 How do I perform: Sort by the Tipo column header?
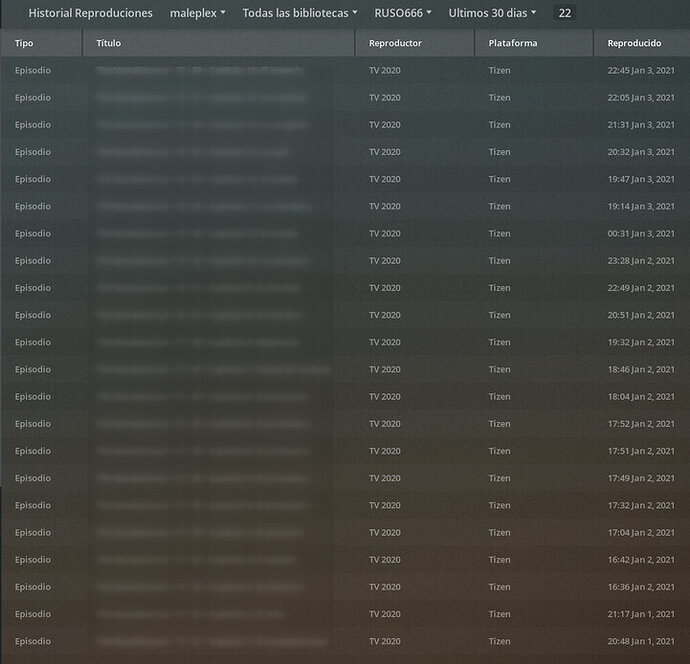click(41, 43)
